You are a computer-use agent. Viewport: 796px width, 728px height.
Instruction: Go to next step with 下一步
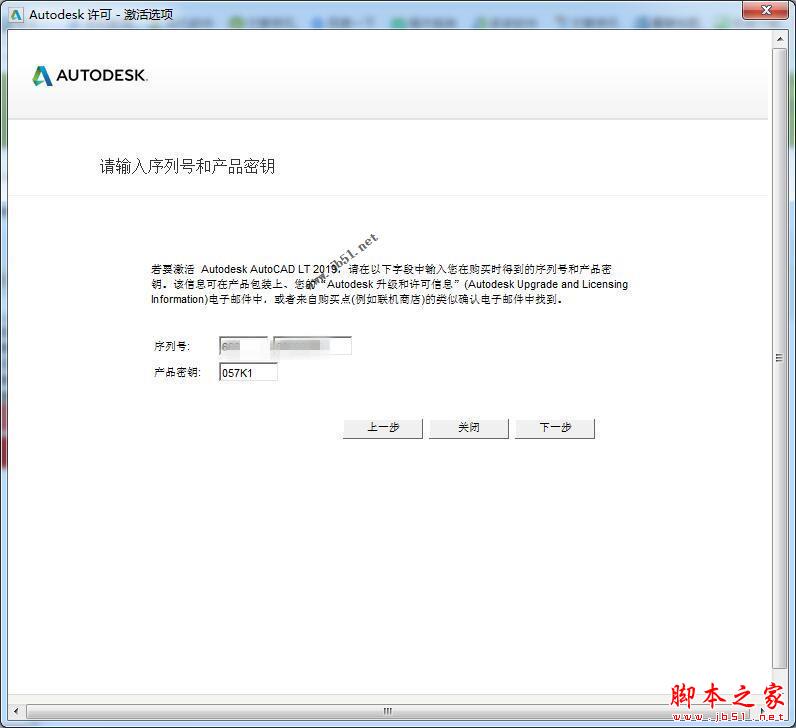click(555, 428)
